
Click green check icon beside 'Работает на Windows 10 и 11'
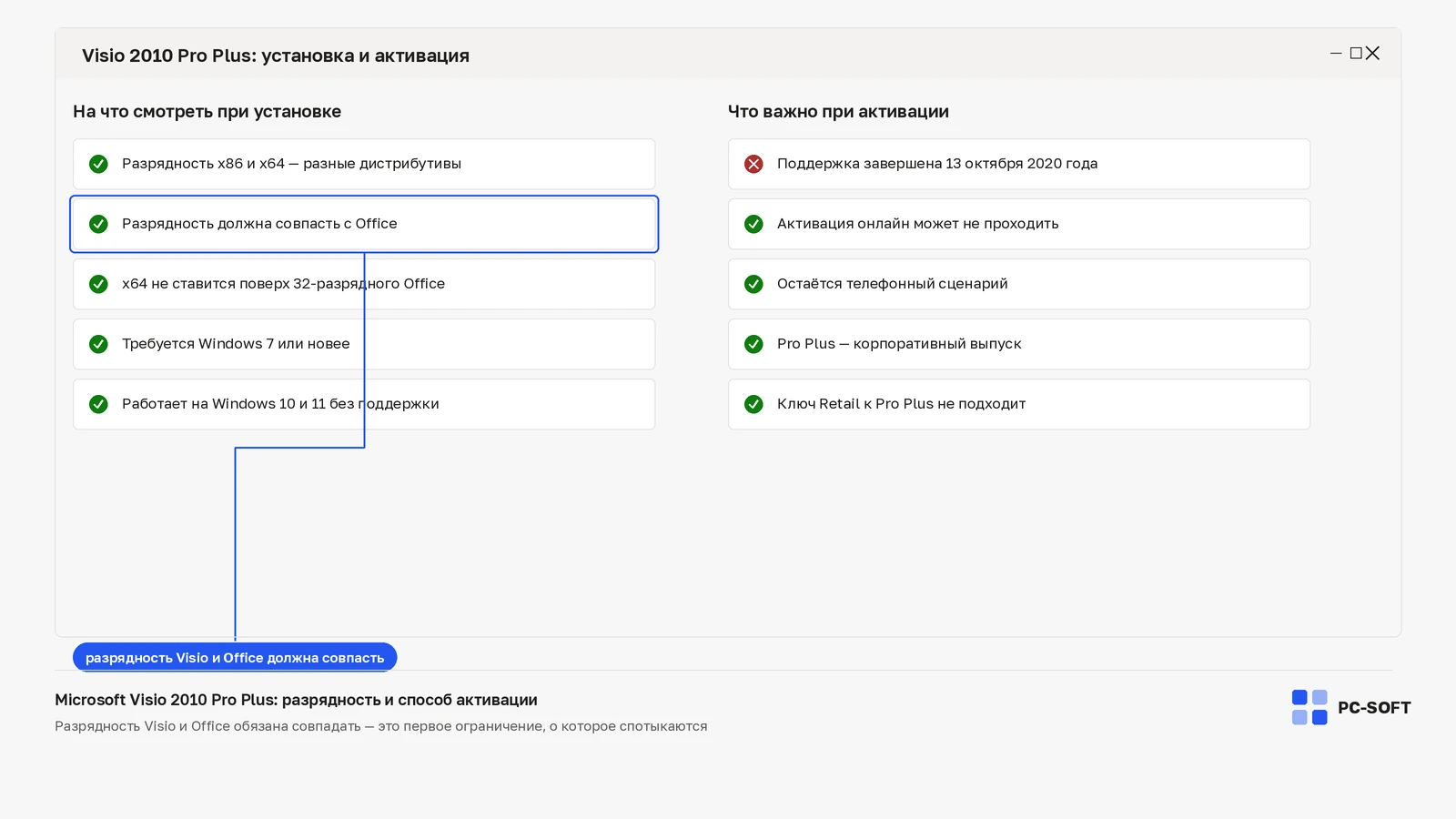98,404
